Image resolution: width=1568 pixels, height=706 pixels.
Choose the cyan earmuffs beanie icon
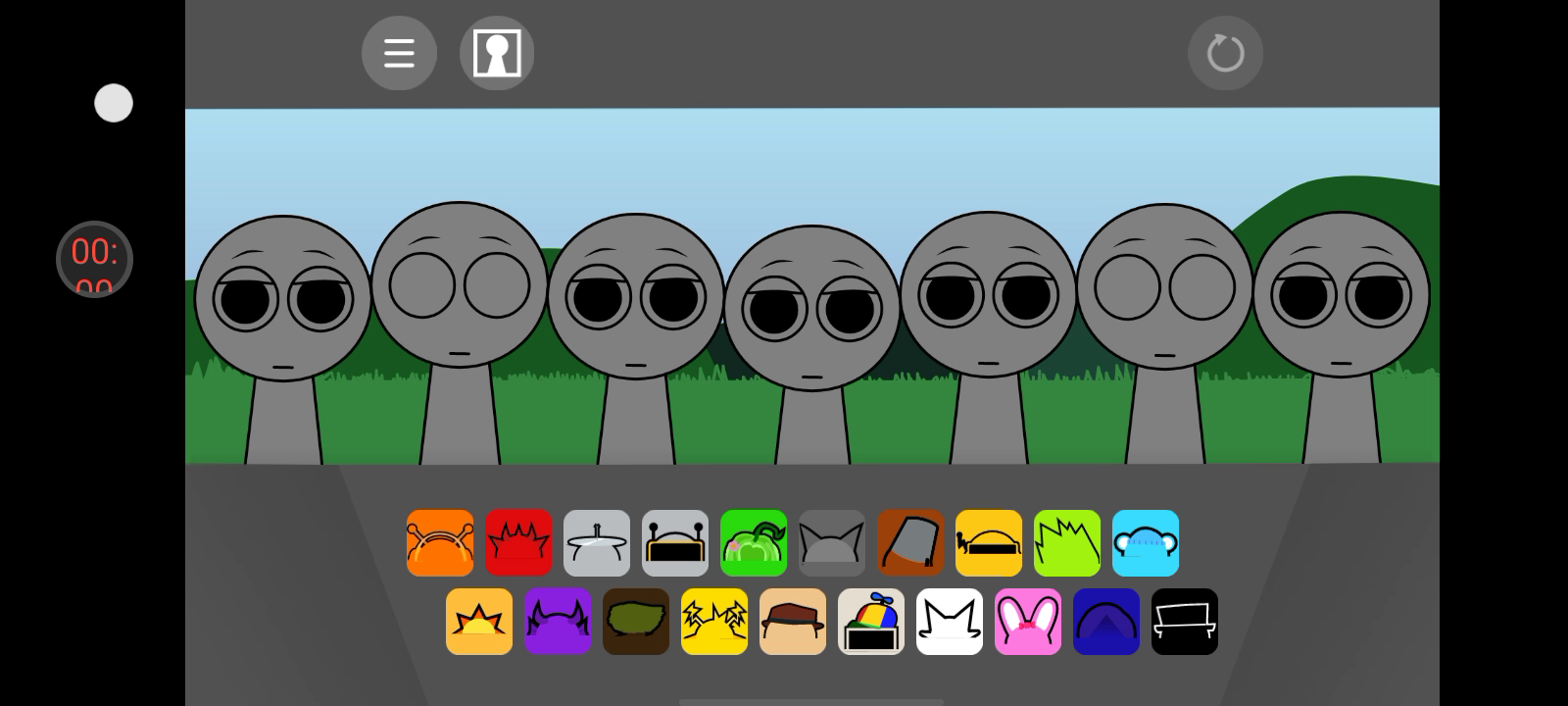coord(1146,543)
